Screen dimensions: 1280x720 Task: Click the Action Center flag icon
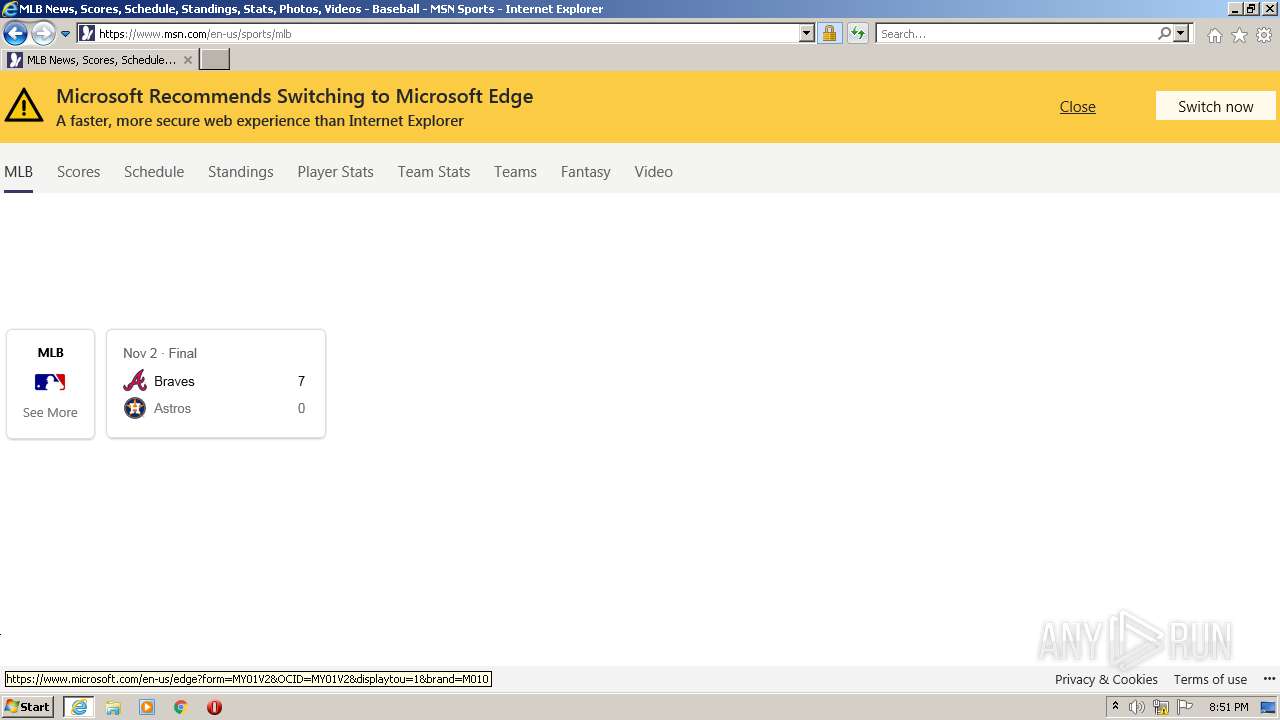click(x=1185, y=707)
